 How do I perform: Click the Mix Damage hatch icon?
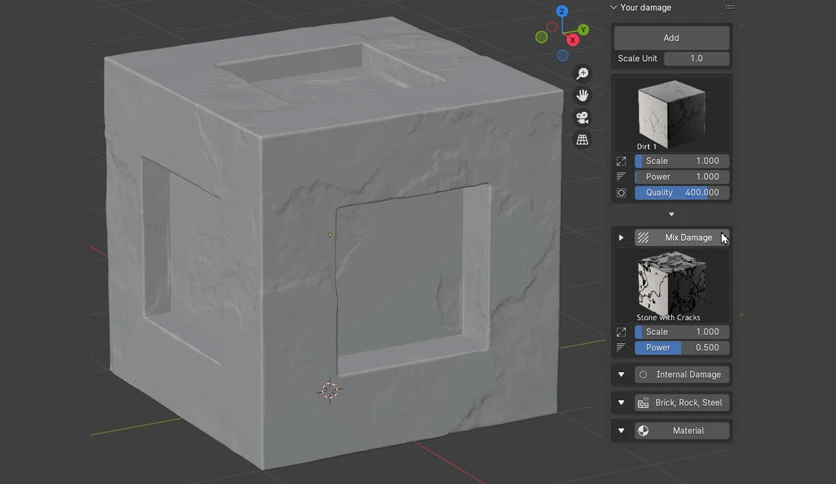(644, 238)
